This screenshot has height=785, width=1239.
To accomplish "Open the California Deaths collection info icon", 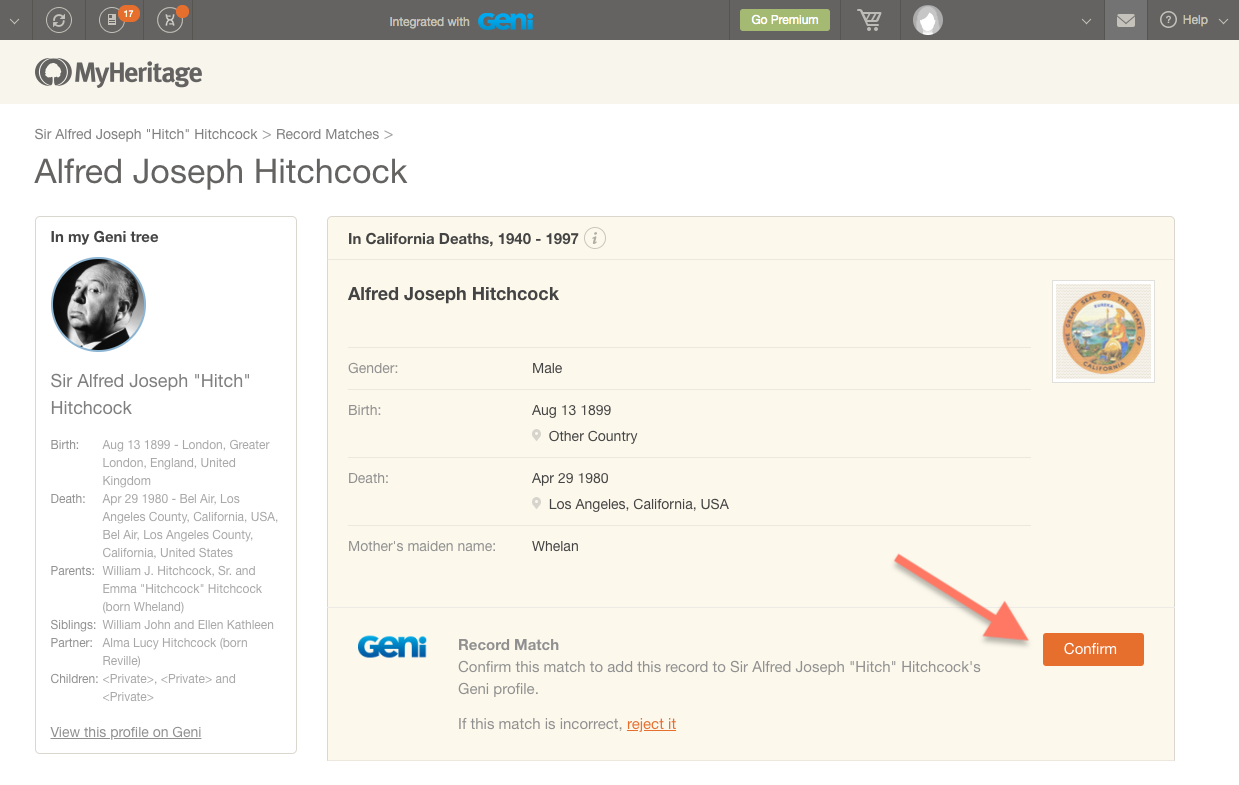I will (x=595, y=238).
